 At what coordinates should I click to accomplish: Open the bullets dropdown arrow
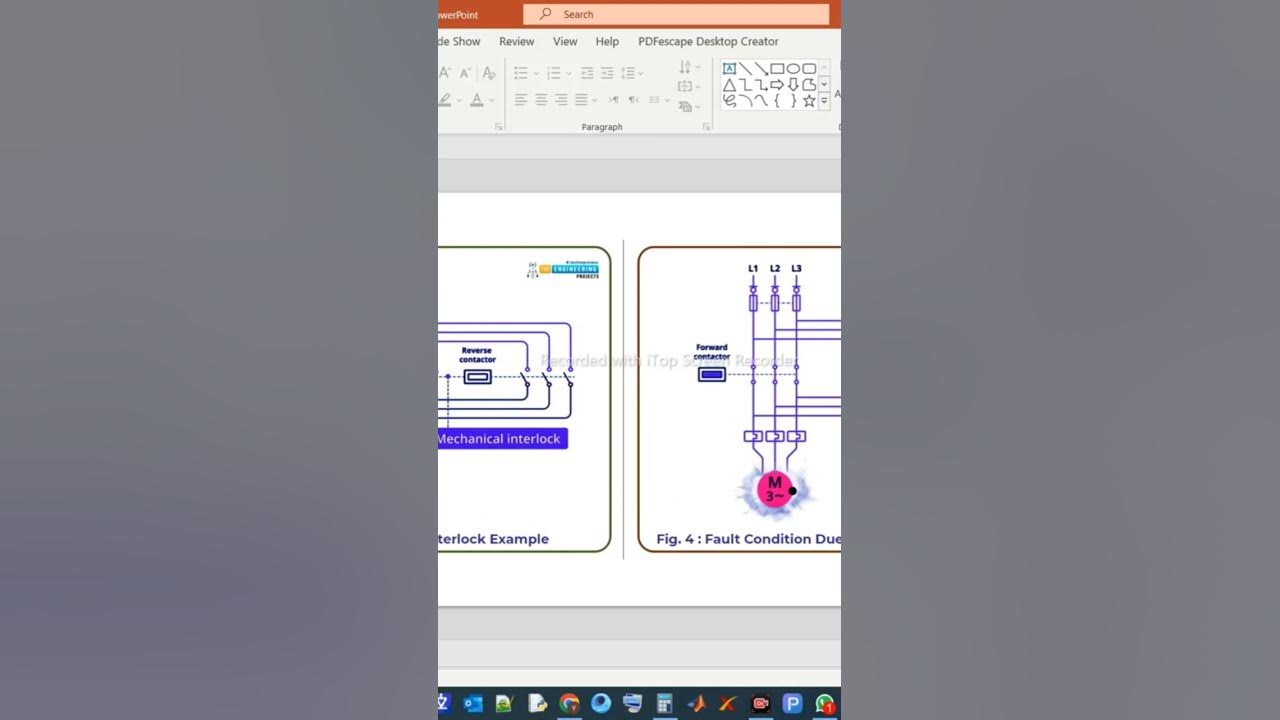536,73
